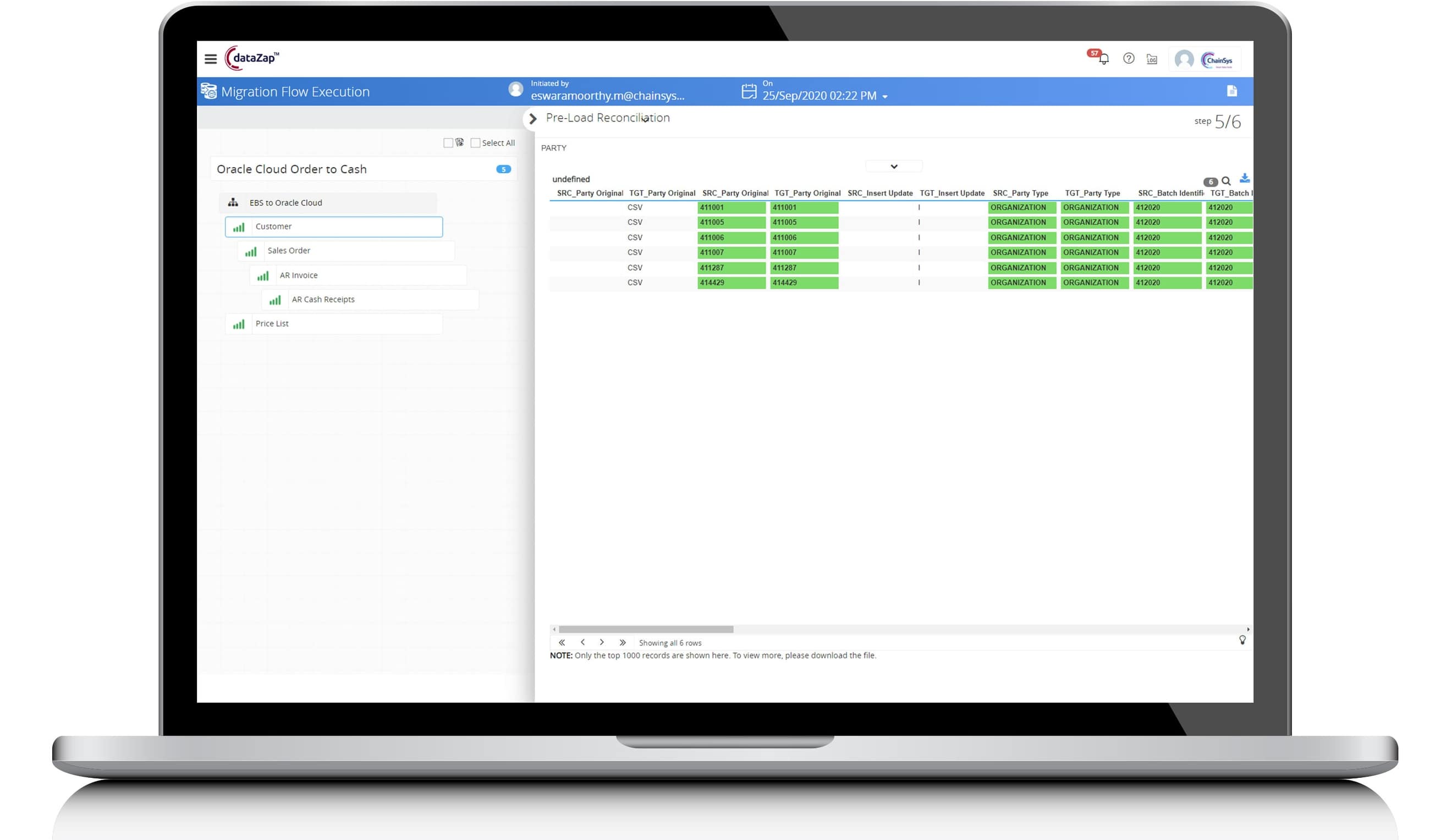Open the notifications bell with 57 alerts
Viewport: 1430px width, 840px height.
[x=1104, y=59]
